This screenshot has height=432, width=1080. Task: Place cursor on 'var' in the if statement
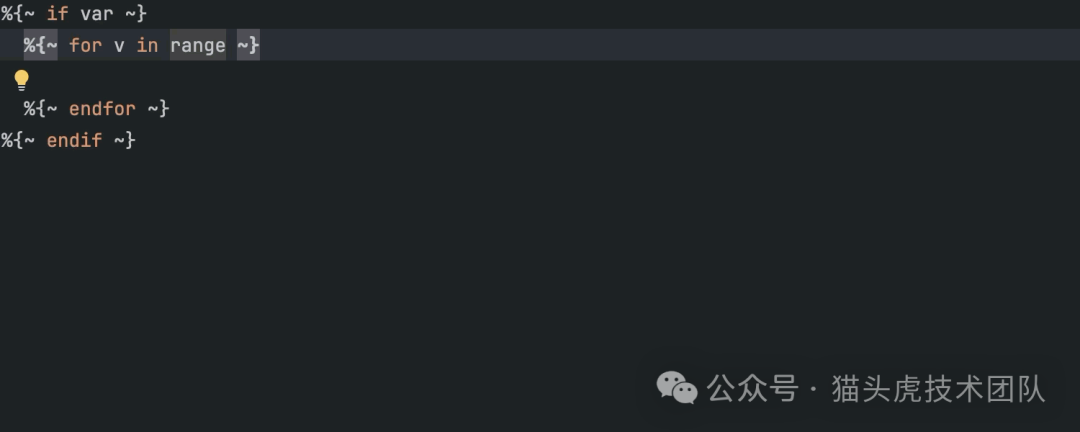coord(97,15)
